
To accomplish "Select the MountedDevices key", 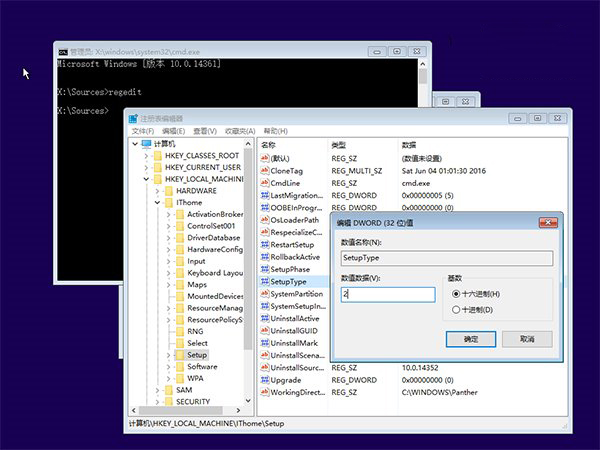I will click(x=215, y=296).
